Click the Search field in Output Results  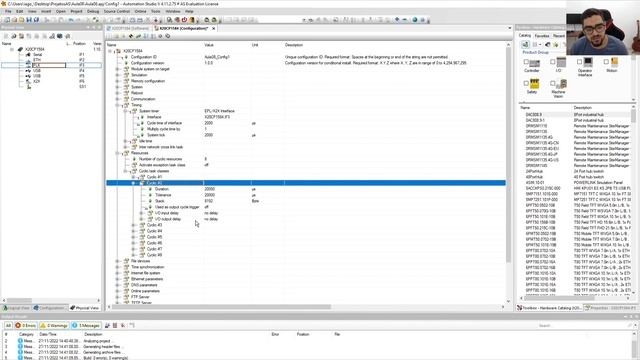pos(584,326)
